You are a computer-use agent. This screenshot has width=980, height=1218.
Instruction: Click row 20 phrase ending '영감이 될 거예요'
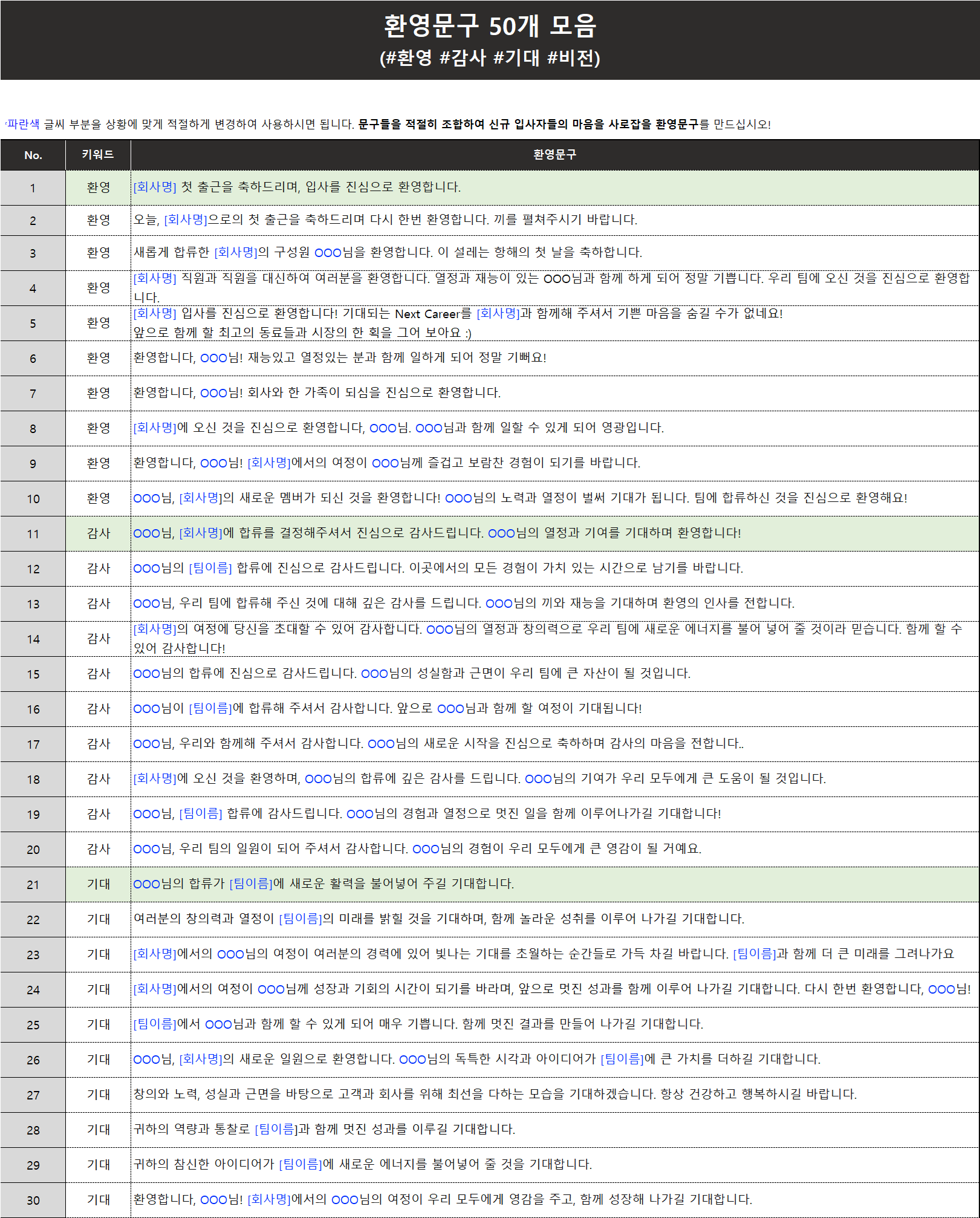pos(417,849)
